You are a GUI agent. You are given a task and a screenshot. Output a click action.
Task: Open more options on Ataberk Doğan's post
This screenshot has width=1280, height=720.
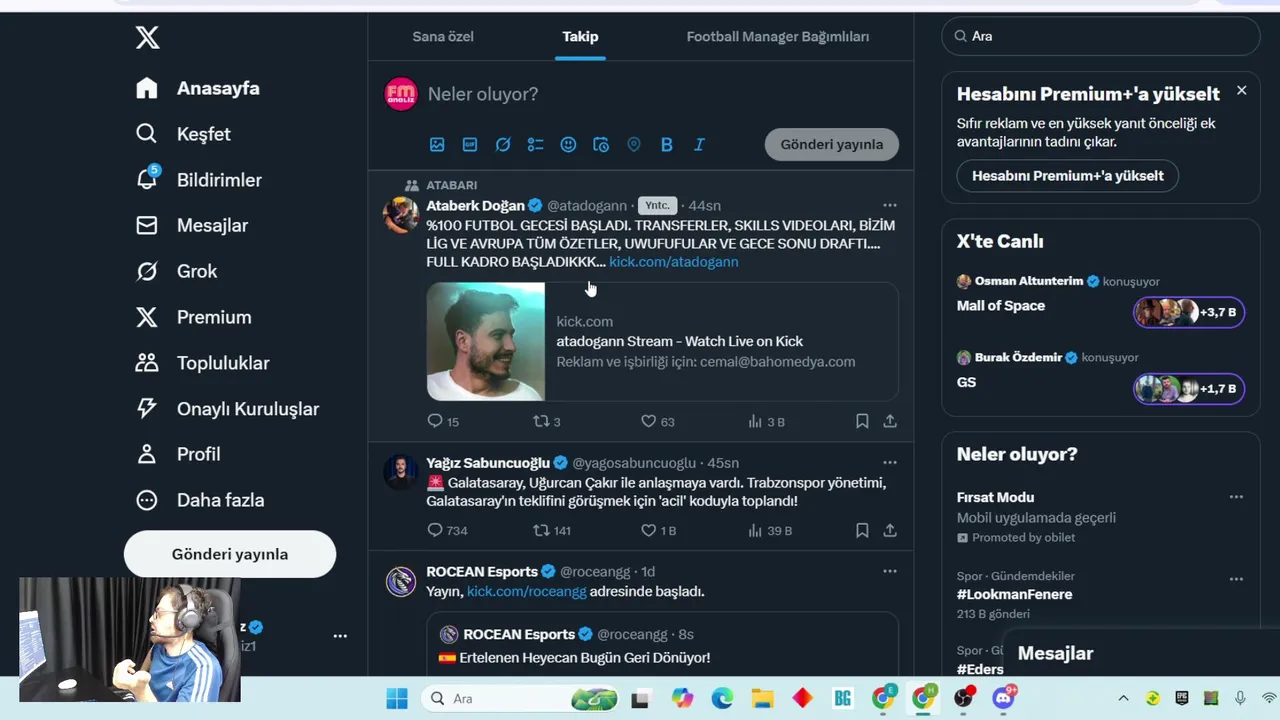(x=890, y=205)
